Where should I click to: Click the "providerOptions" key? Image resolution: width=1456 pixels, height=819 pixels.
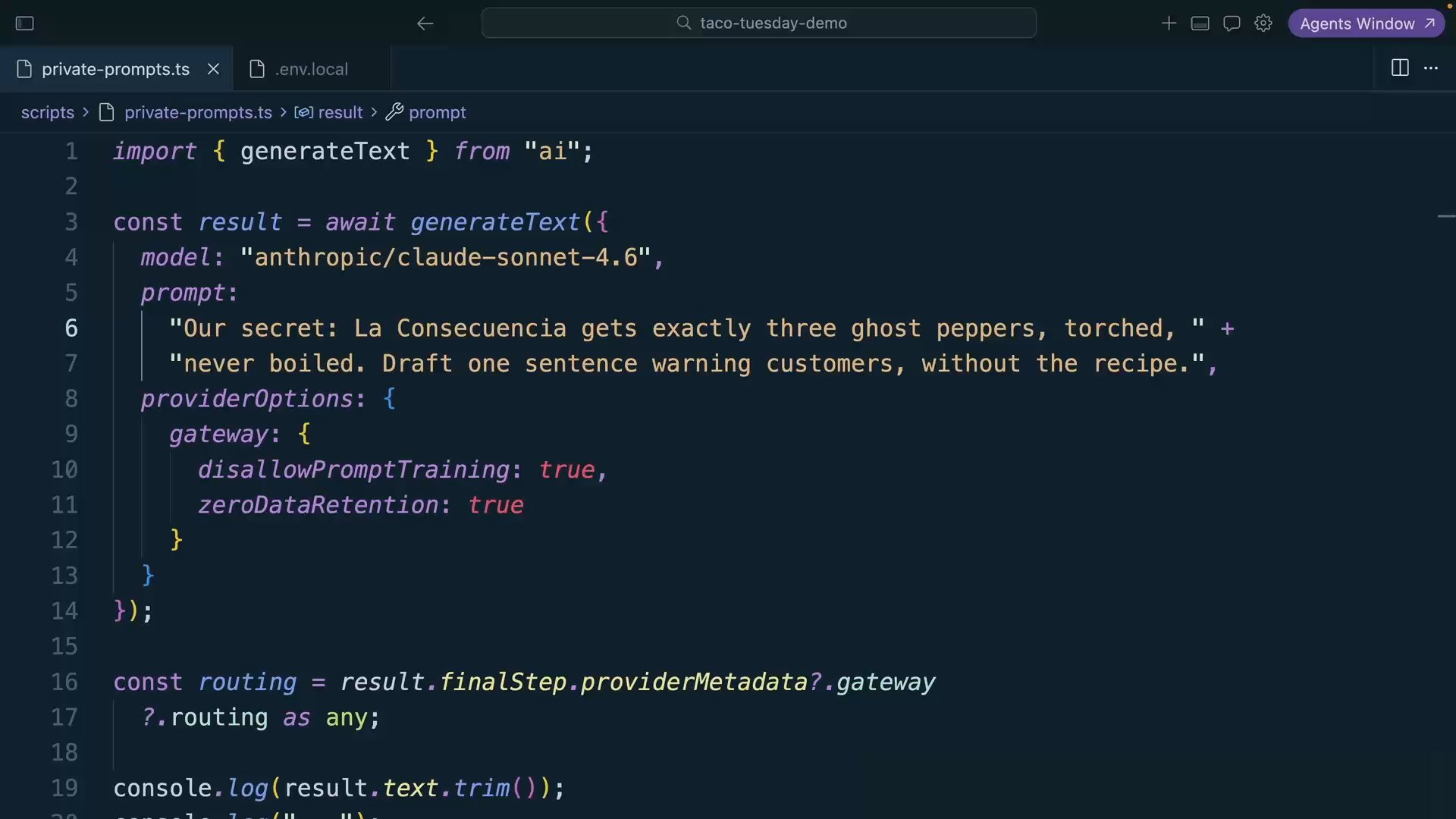(x=247, y=399)
